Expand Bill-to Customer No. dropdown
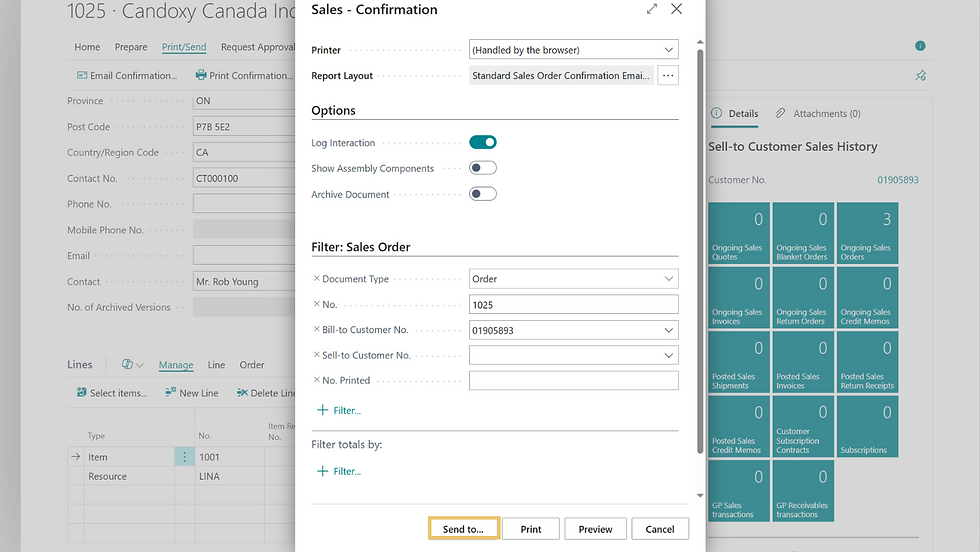Viewport: 980px width, 552px height. coord(668,330)
